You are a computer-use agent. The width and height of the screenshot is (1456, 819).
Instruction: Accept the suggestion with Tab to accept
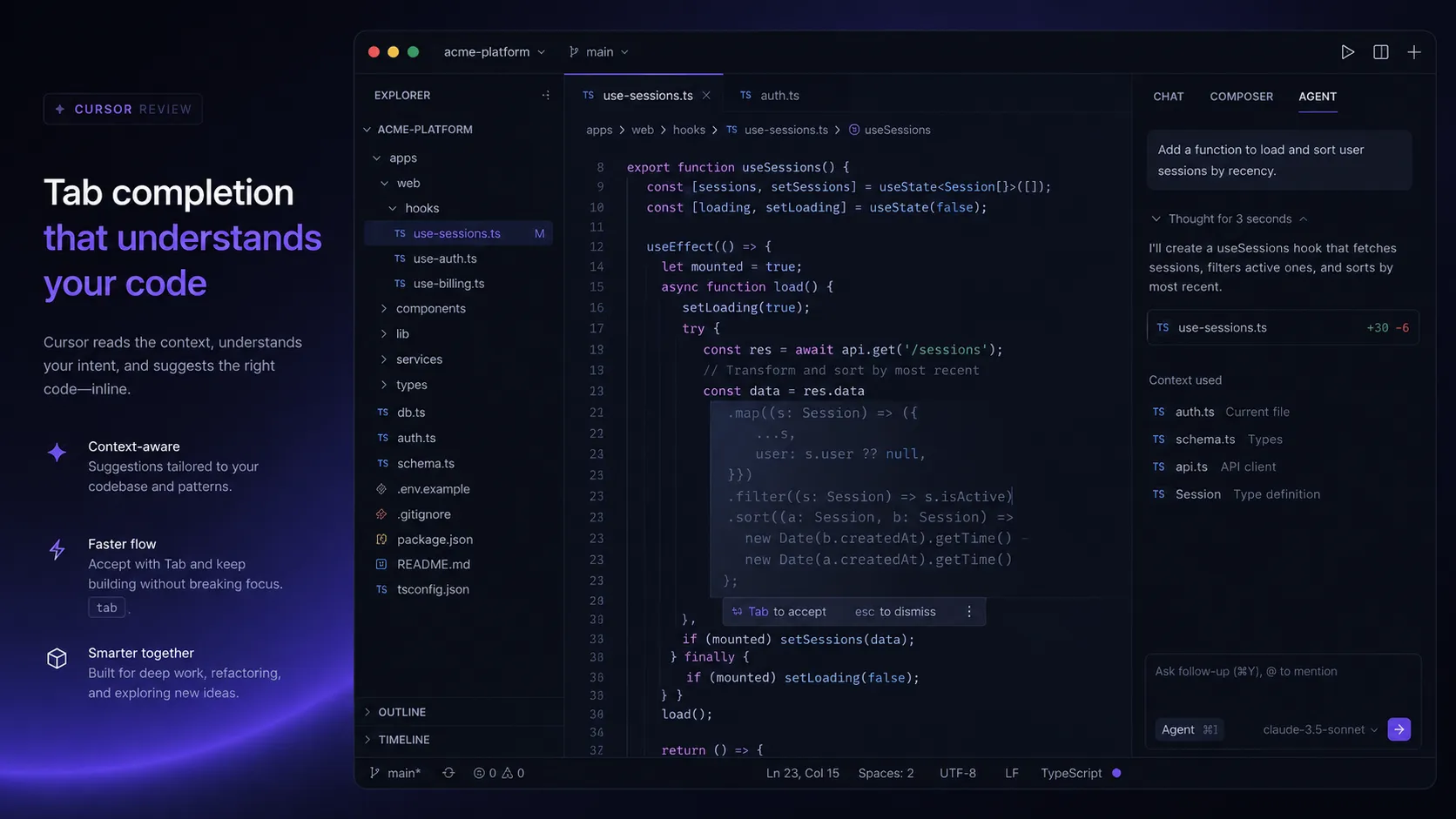point(779,612)
